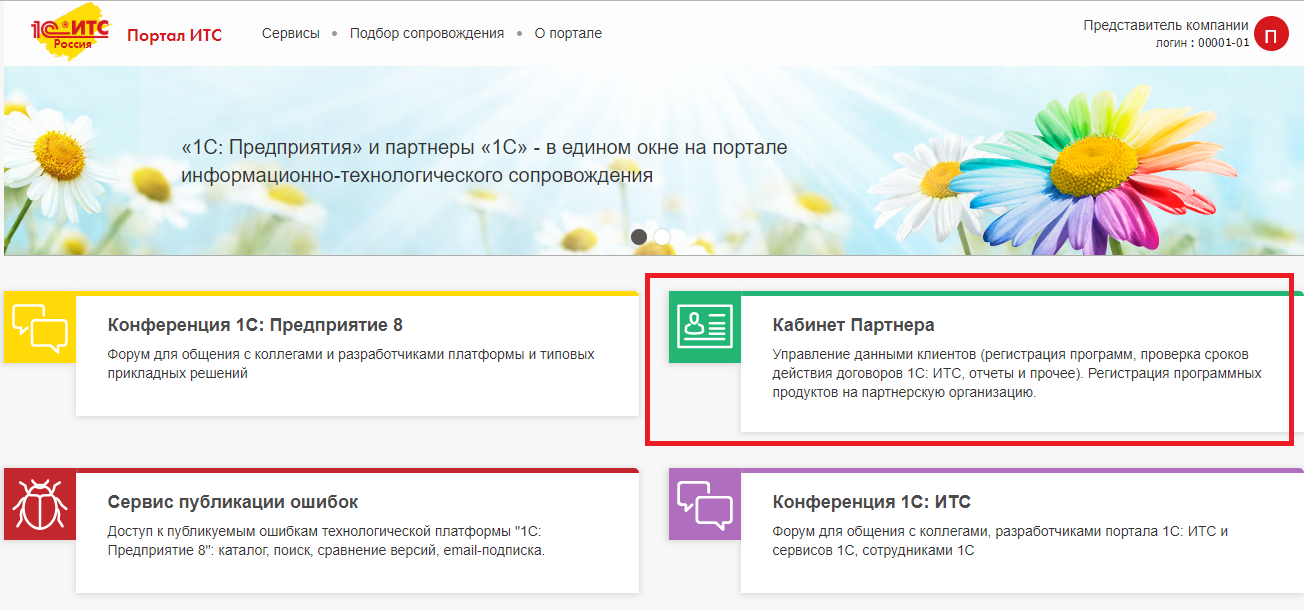Click the yellow chat icon for Конференция 1С: Предприятие 8

pos(40,326)
